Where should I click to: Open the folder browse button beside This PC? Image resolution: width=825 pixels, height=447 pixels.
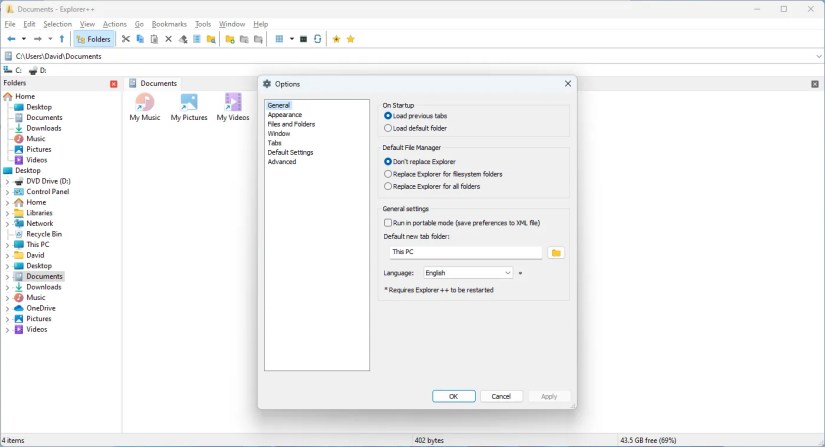[556, 252]
